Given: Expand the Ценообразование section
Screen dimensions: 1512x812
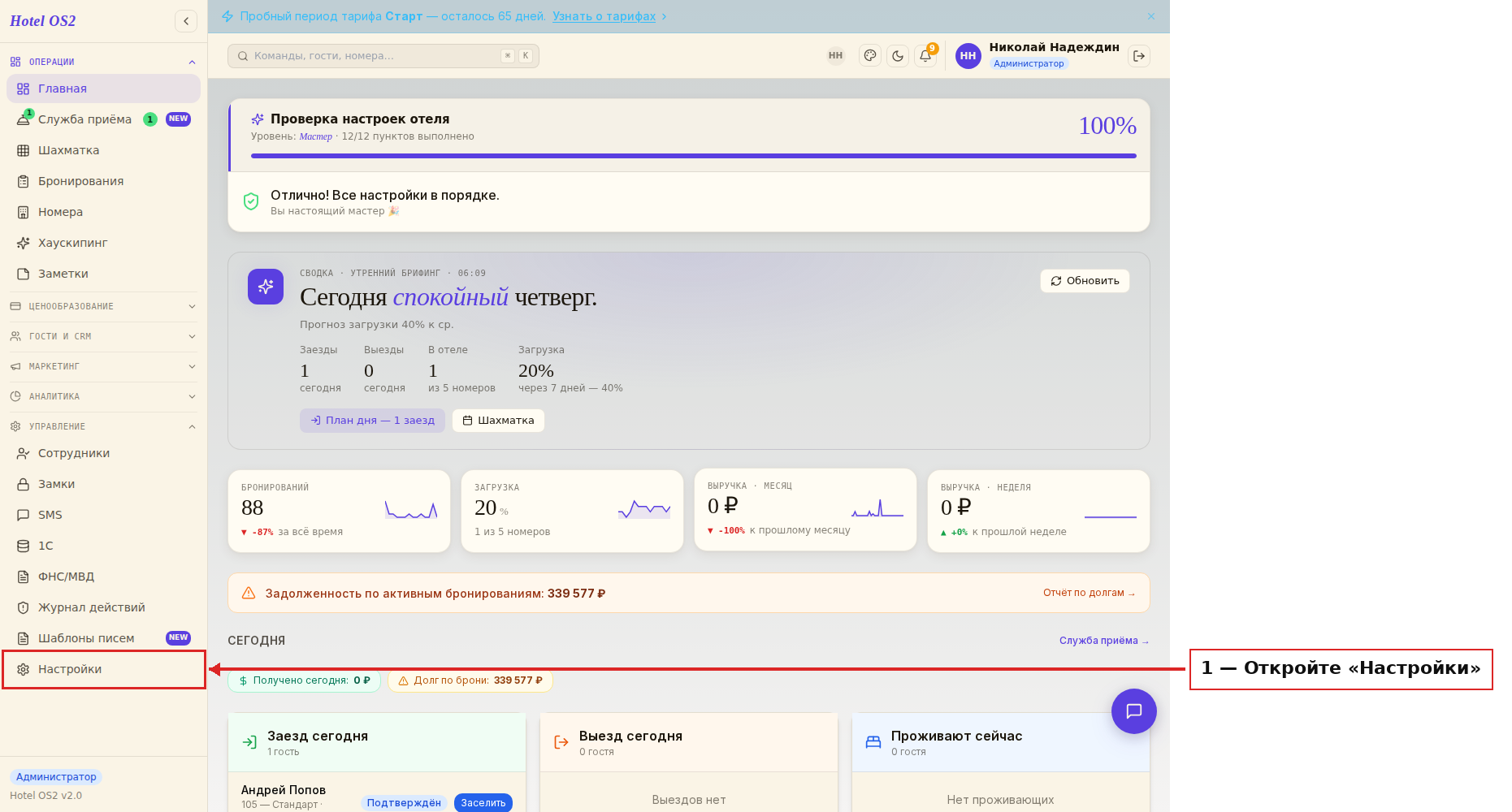Looking at the screenshot, I should pos(103,306).
